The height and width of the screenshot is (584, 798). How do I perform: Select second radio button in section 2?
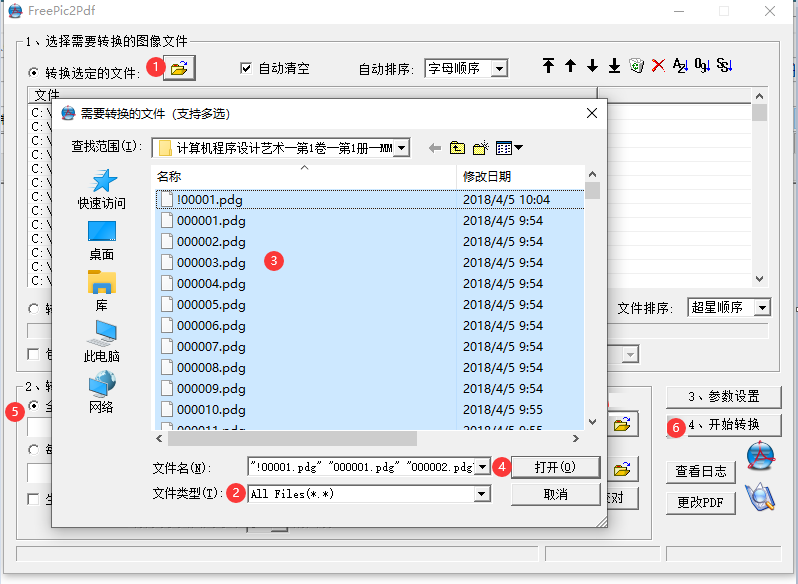point(34,449)
